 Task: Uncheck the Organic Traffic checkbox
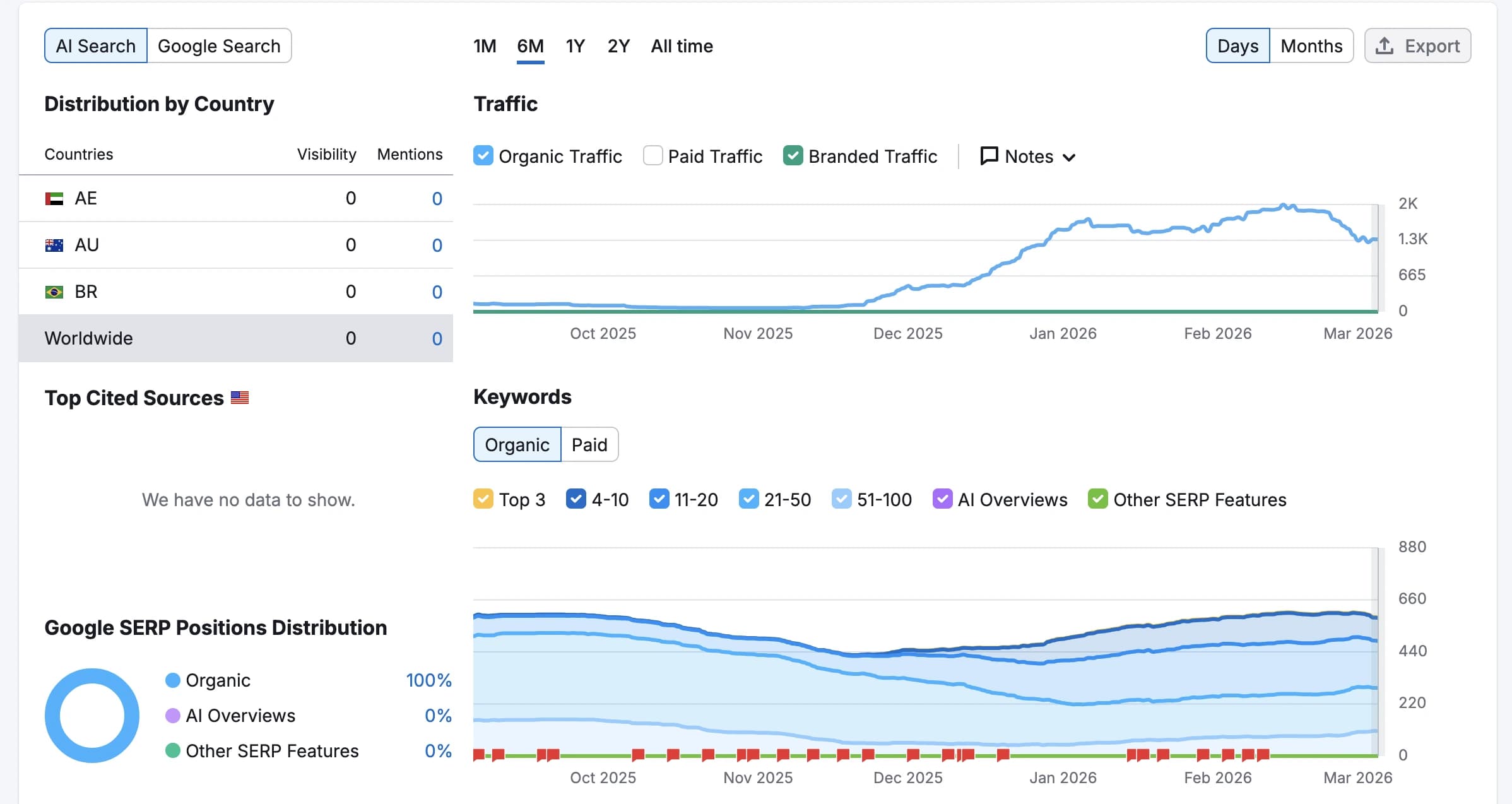(483, 156)
